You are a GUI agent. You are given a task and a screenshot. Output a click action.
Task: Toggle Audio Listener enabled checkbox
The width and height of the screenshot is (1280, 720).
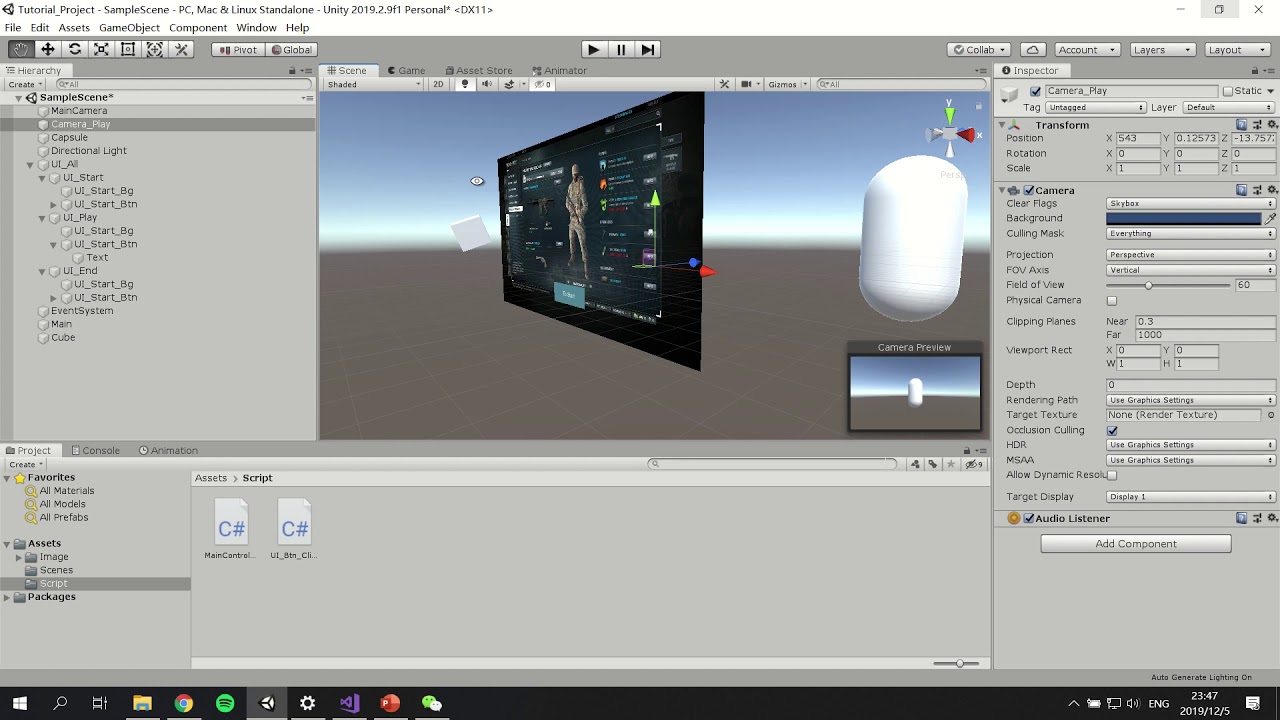(x=1029, y=518)
